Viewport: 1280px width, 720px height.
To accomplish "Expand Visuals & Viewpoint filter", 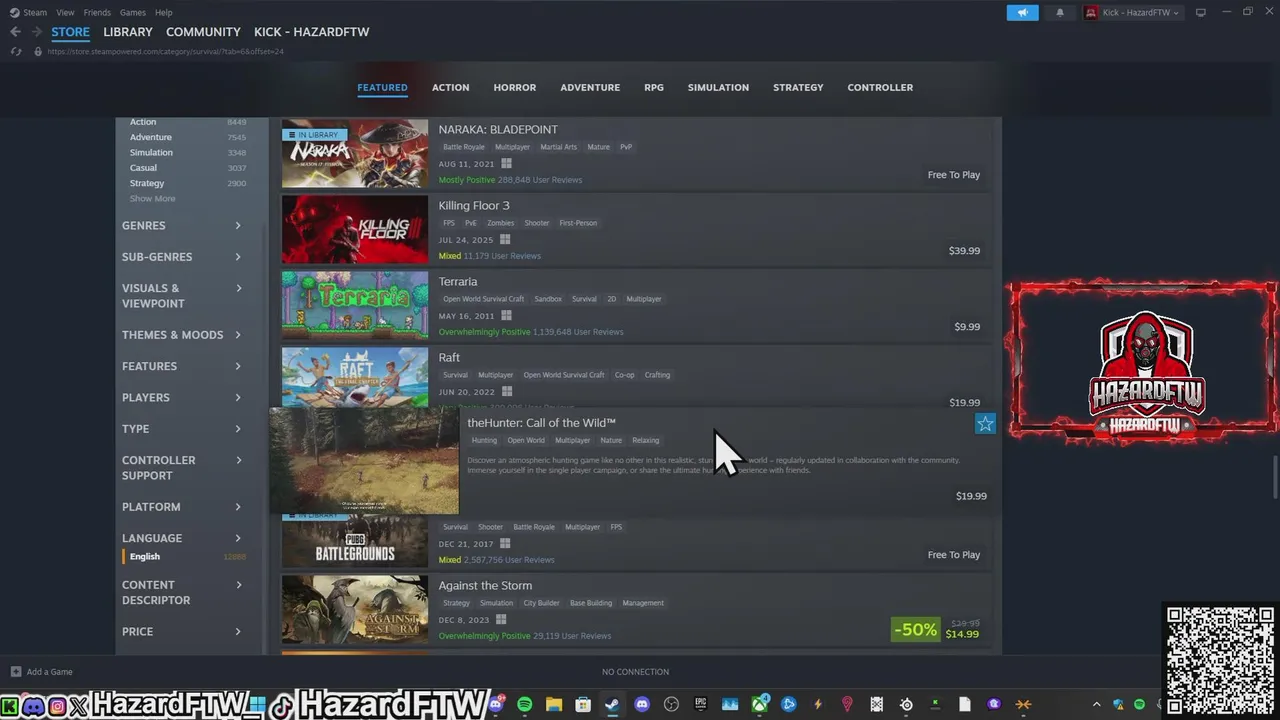I will (x=182, y=296).
